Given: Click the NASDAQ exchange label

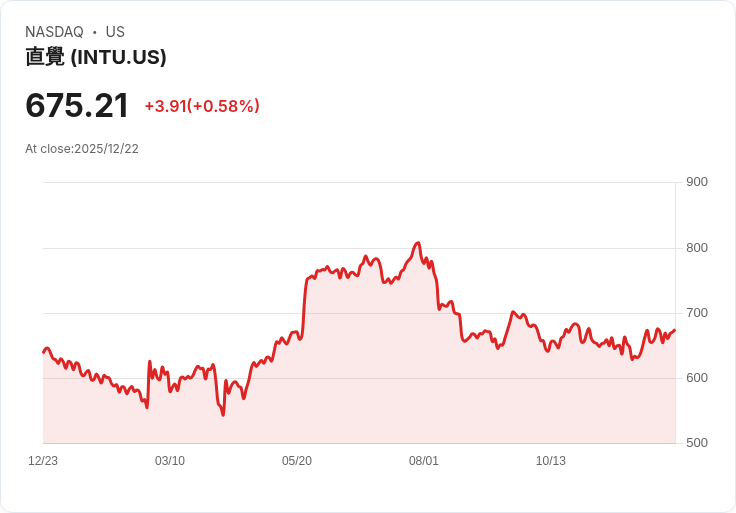Looking at the screenshot, I should coord(54,32).
